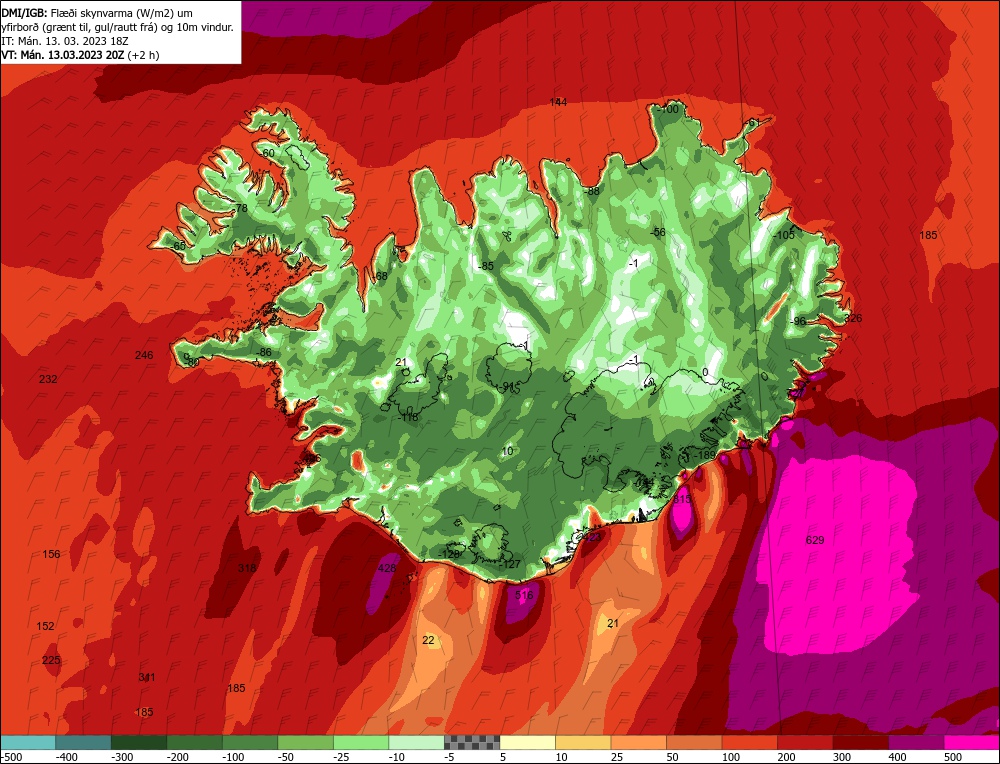Click the 246 value west of Iceland
The width and height of the screenshot is (1000, 764).
(x=144, y=355)
